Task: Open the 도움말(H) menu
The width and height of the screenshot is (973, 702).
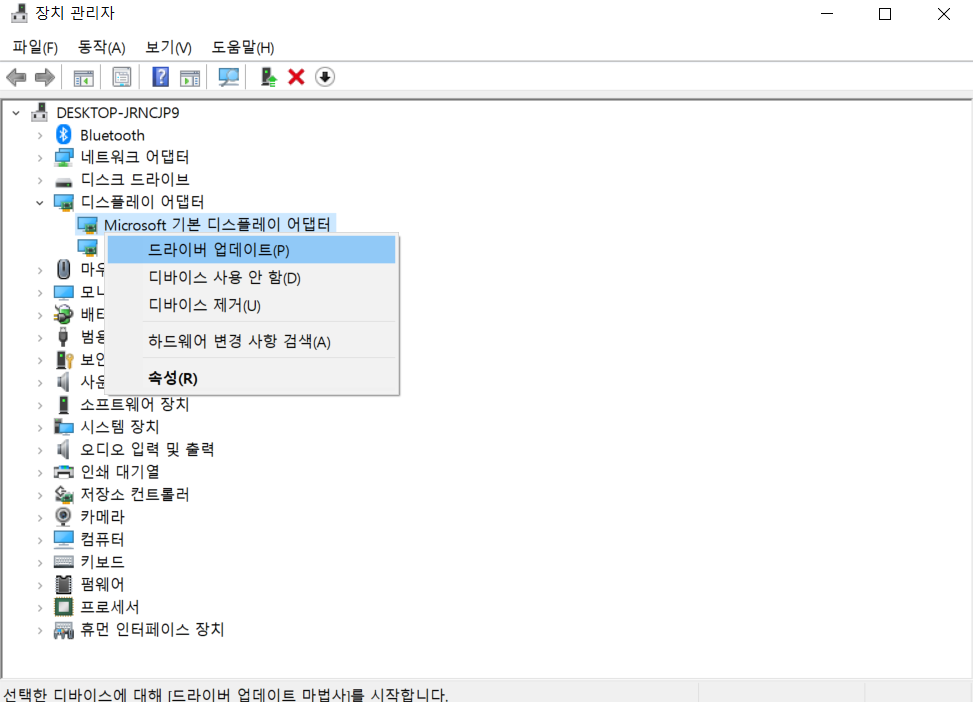Action: pyautogui.click(x=243, y=47)
